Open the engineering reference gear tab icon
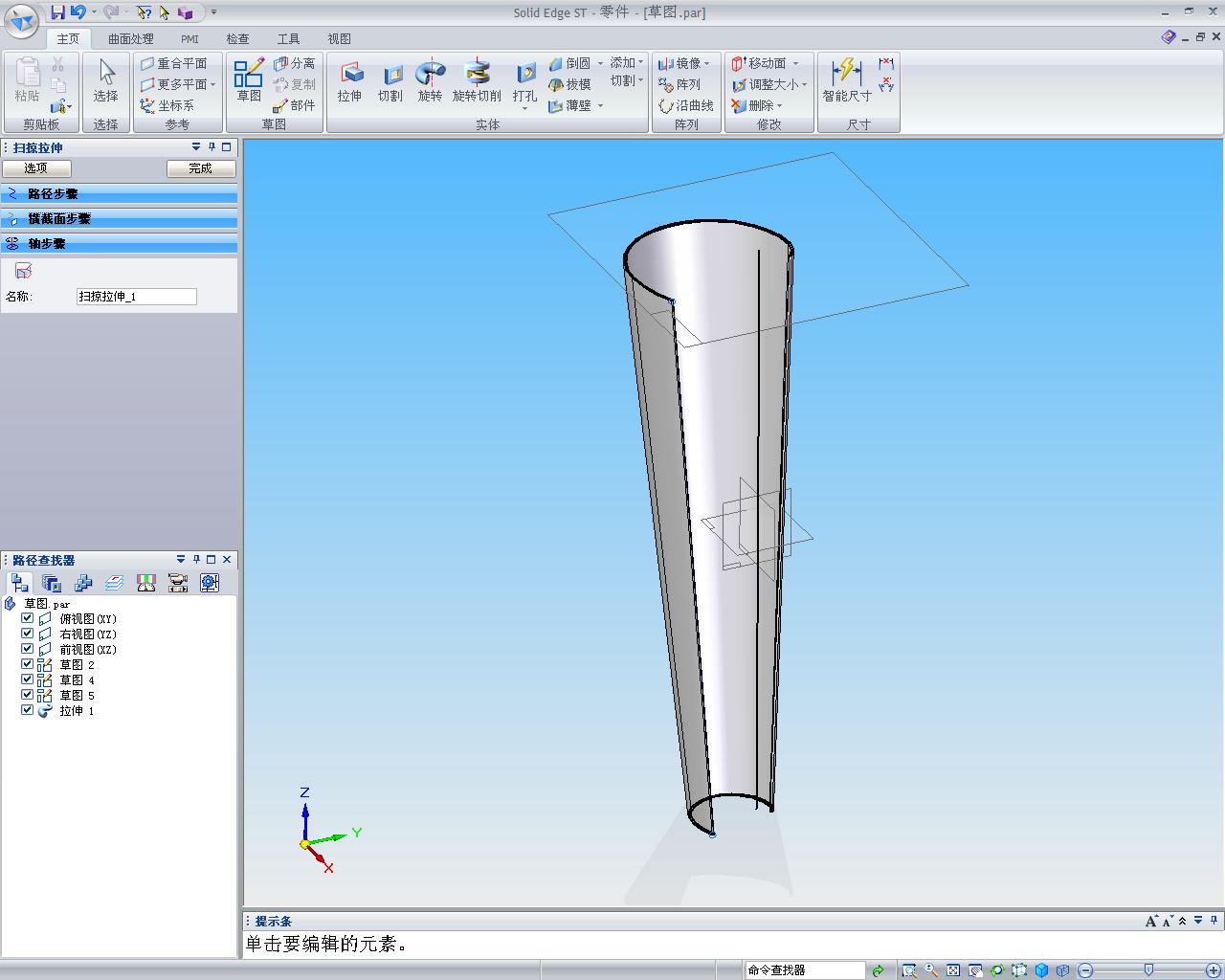 pos(210,583)
